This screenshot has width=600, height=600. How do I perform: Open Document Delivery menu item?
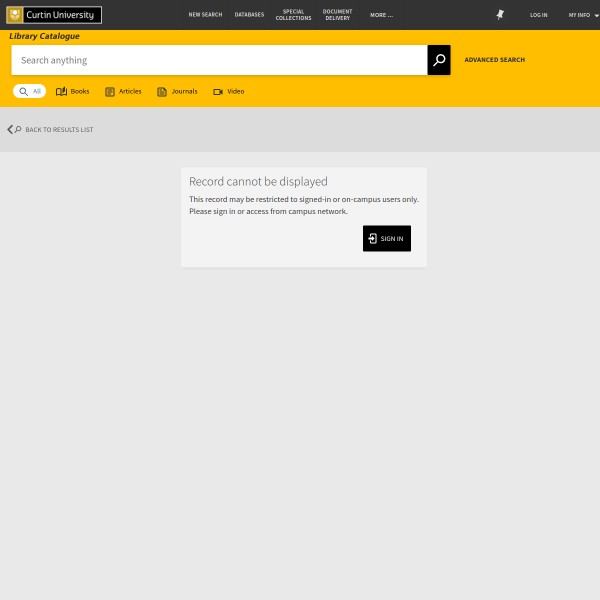click(337, 15)
